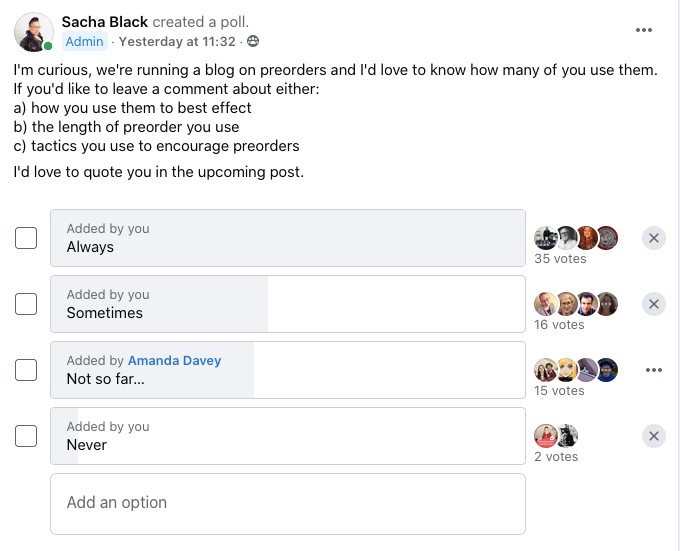
Task: Check the Always checkbox
Action: pos(26,238)
